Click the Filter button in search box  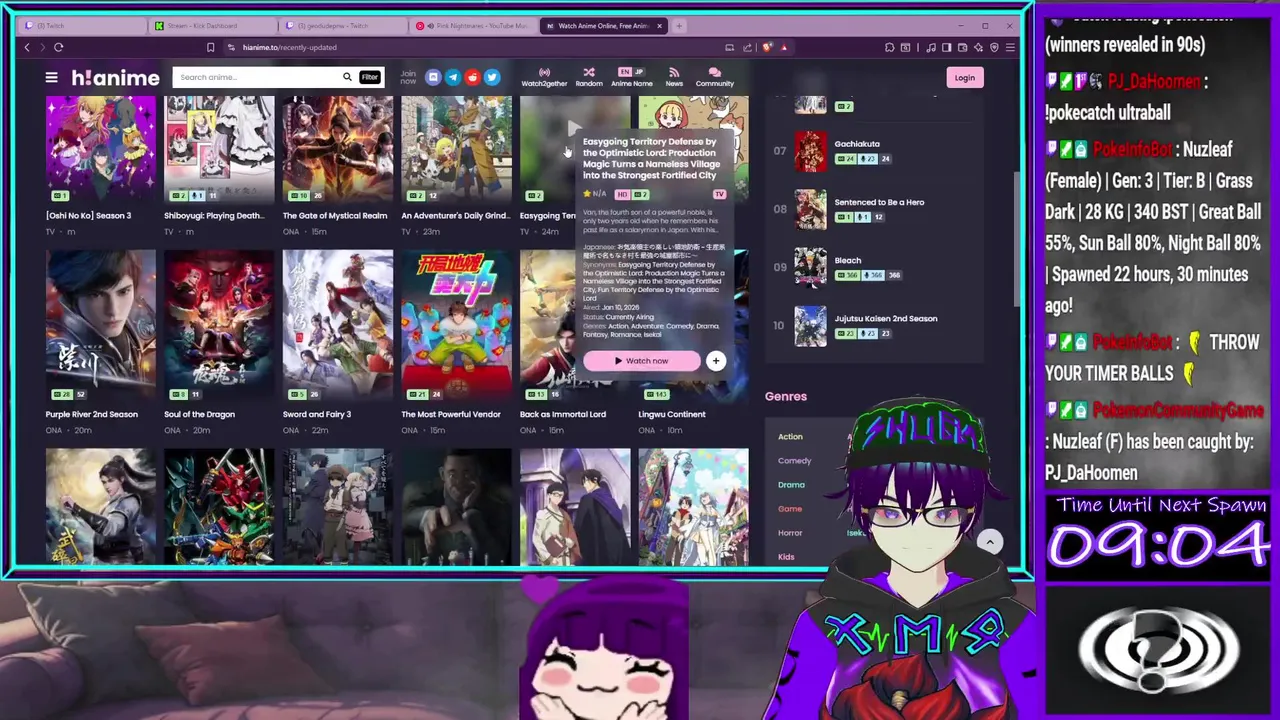tap(369, 77)
